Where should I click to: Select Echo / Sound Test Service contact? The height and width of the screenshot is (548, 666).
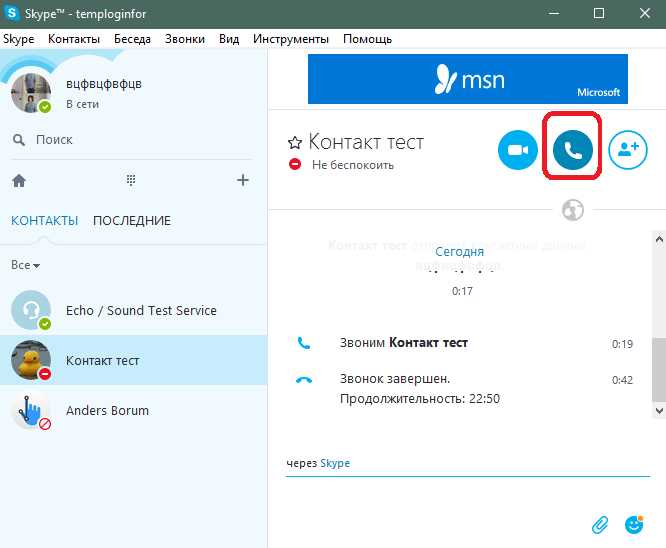point(133,311)
